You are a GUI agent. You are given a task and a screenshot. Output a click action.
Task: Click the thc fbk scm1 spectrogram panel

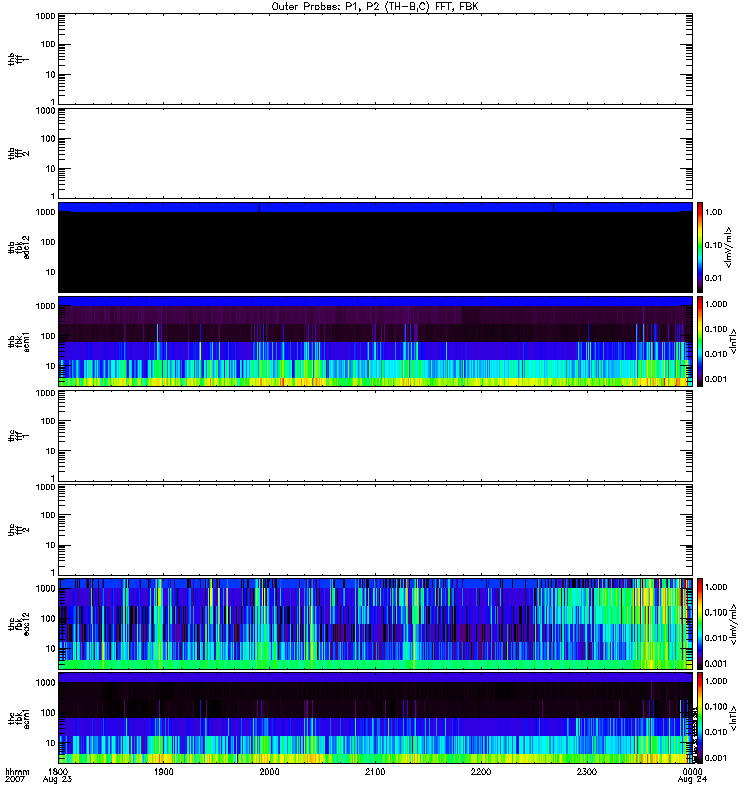[x=375, y=718]
